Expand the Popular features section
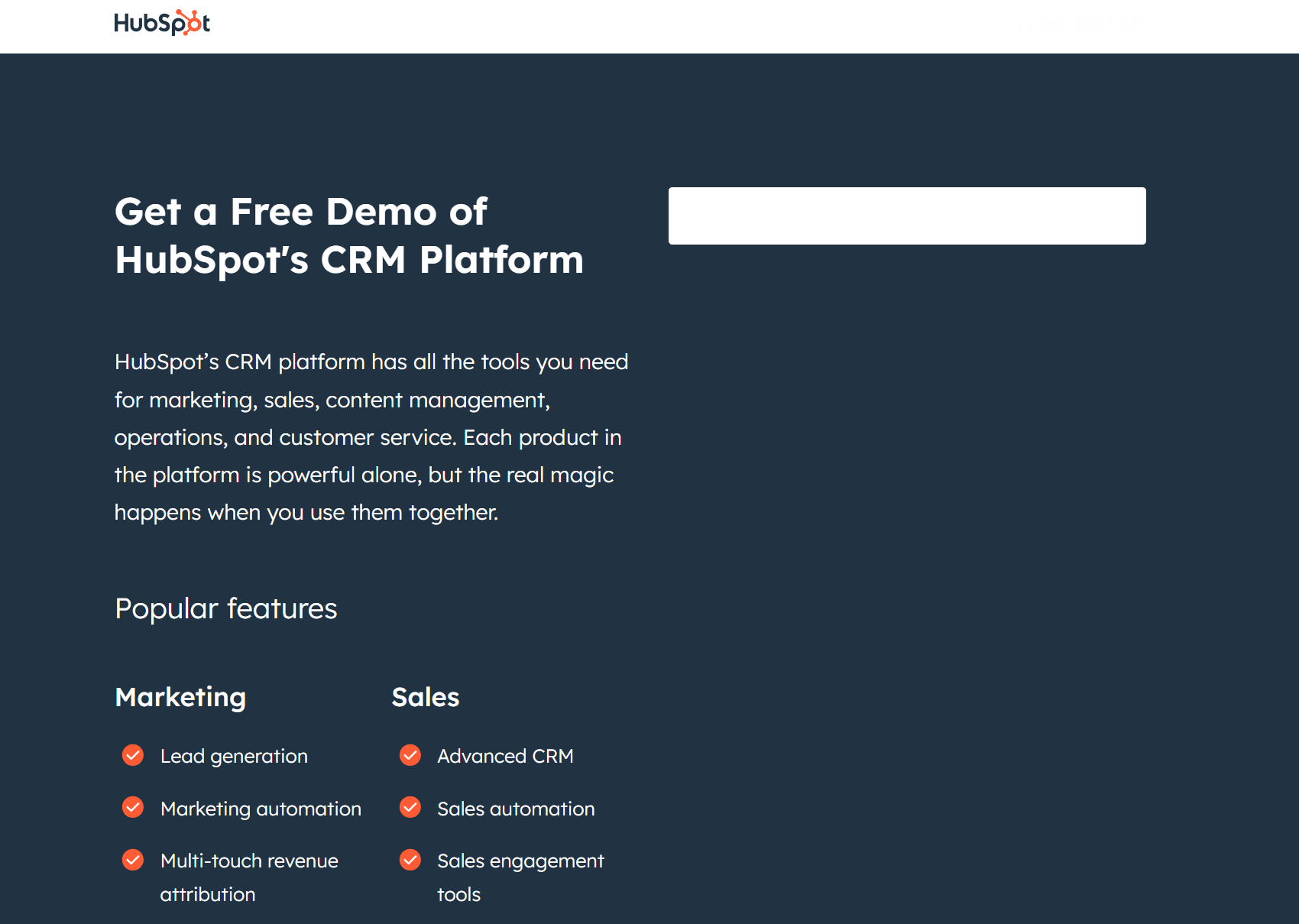1299x924 pixels. (x=226, y=608)
